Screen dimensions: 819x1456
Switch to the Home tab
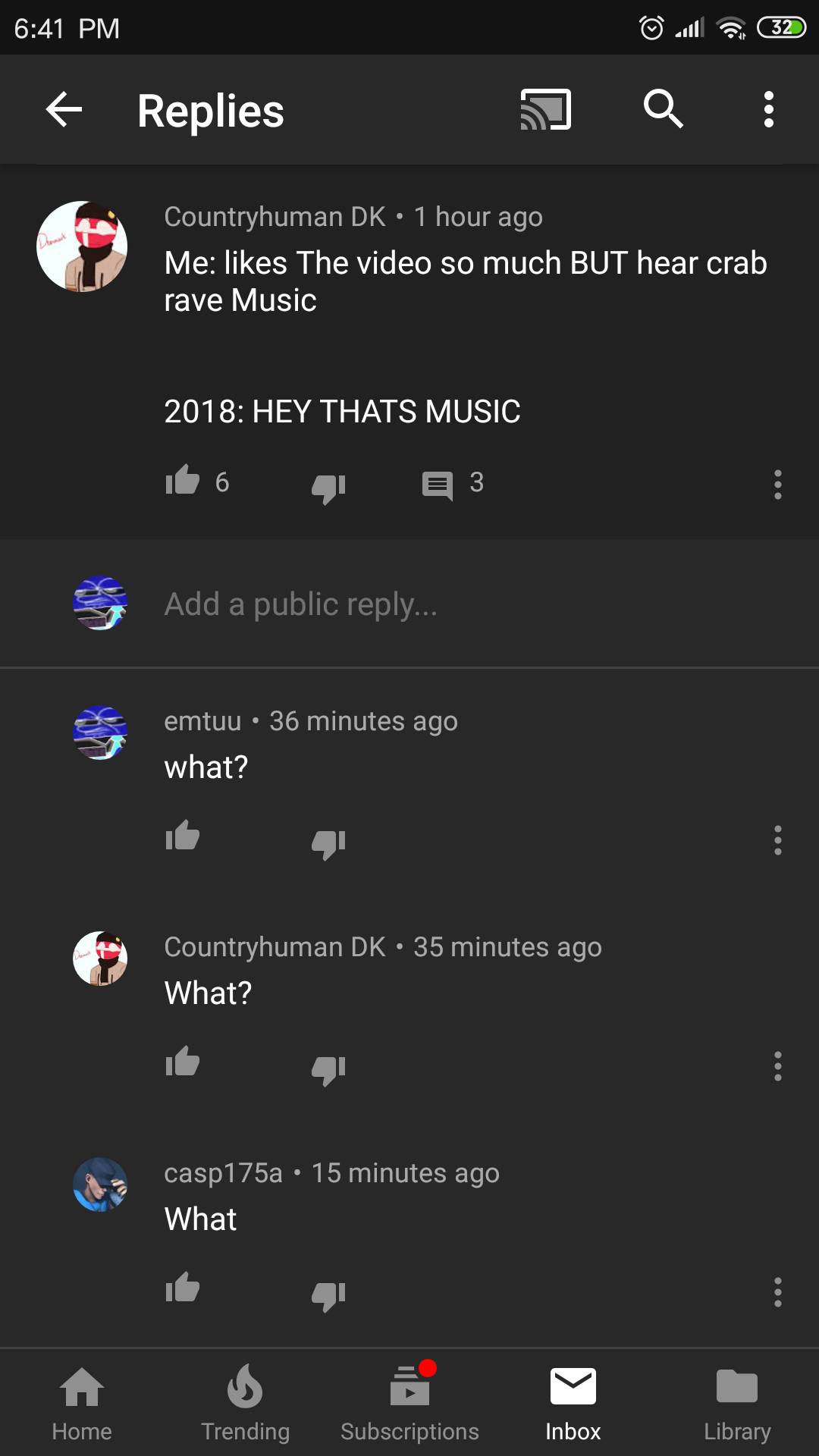[82, 1404]
